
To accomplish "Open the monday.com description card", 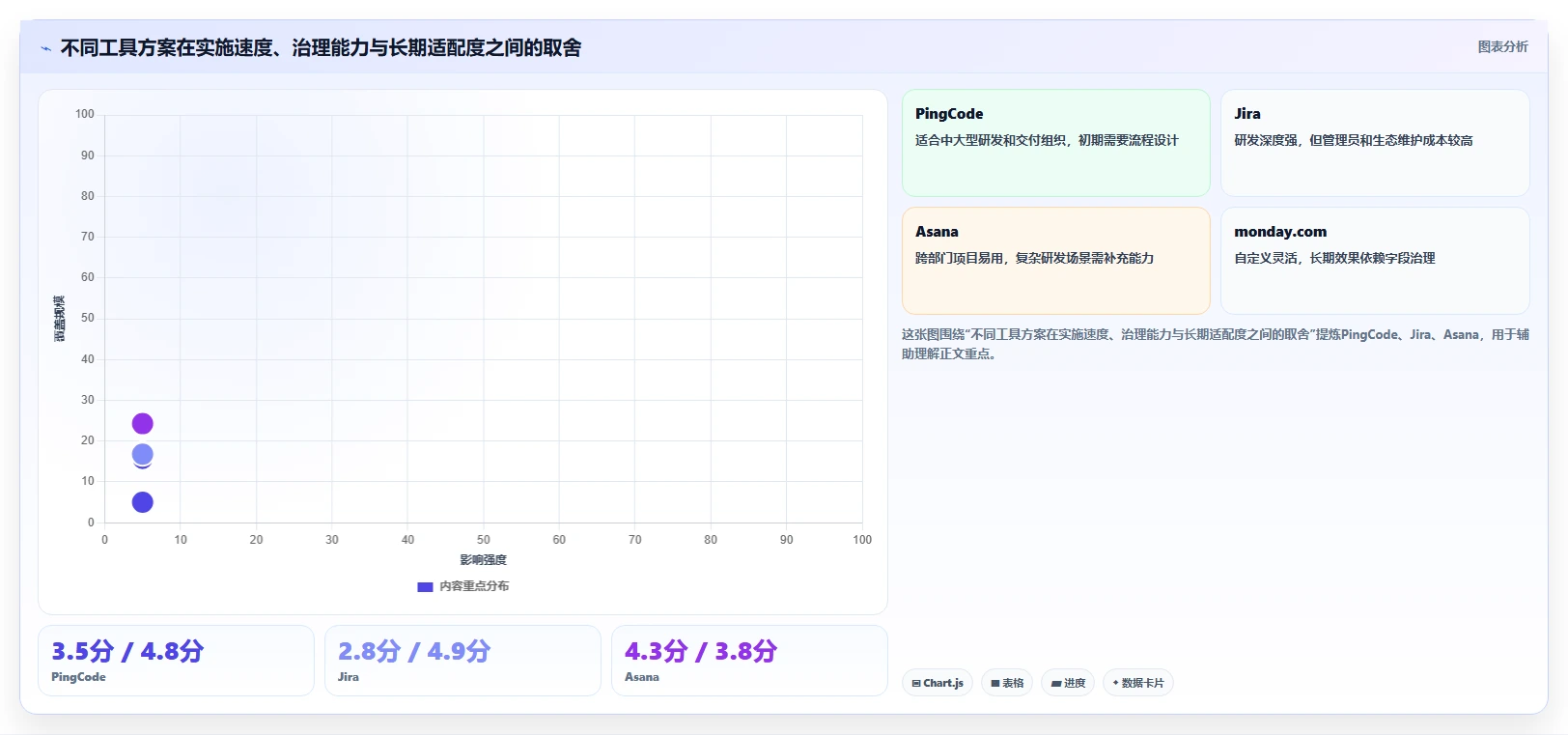I will tap(1375, 261).
